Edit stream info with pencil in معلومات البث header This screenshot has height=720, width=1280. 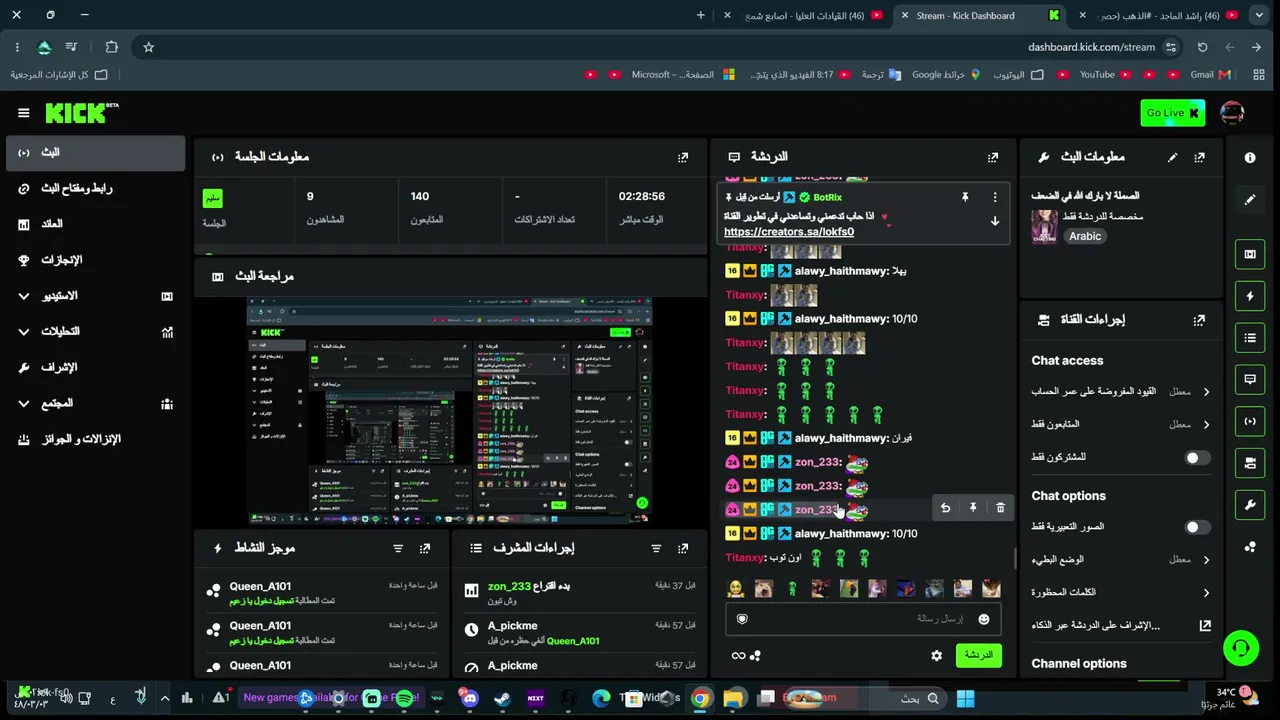coord(1172,157)
